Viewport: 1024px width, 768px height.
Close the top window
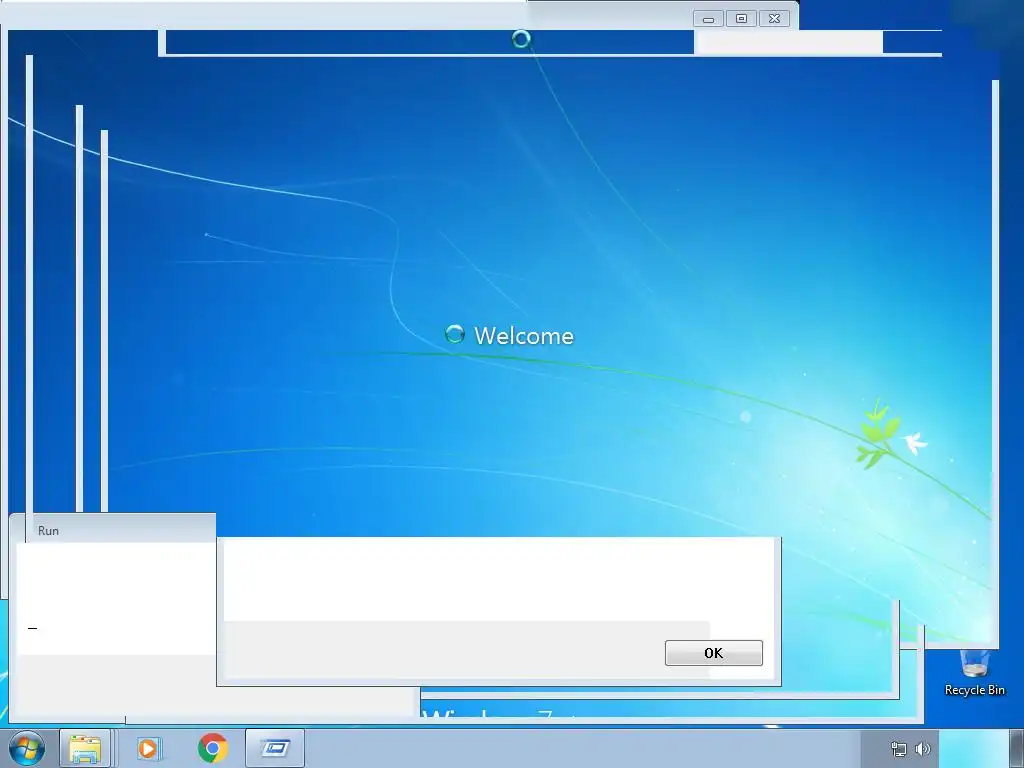(775, 19)
